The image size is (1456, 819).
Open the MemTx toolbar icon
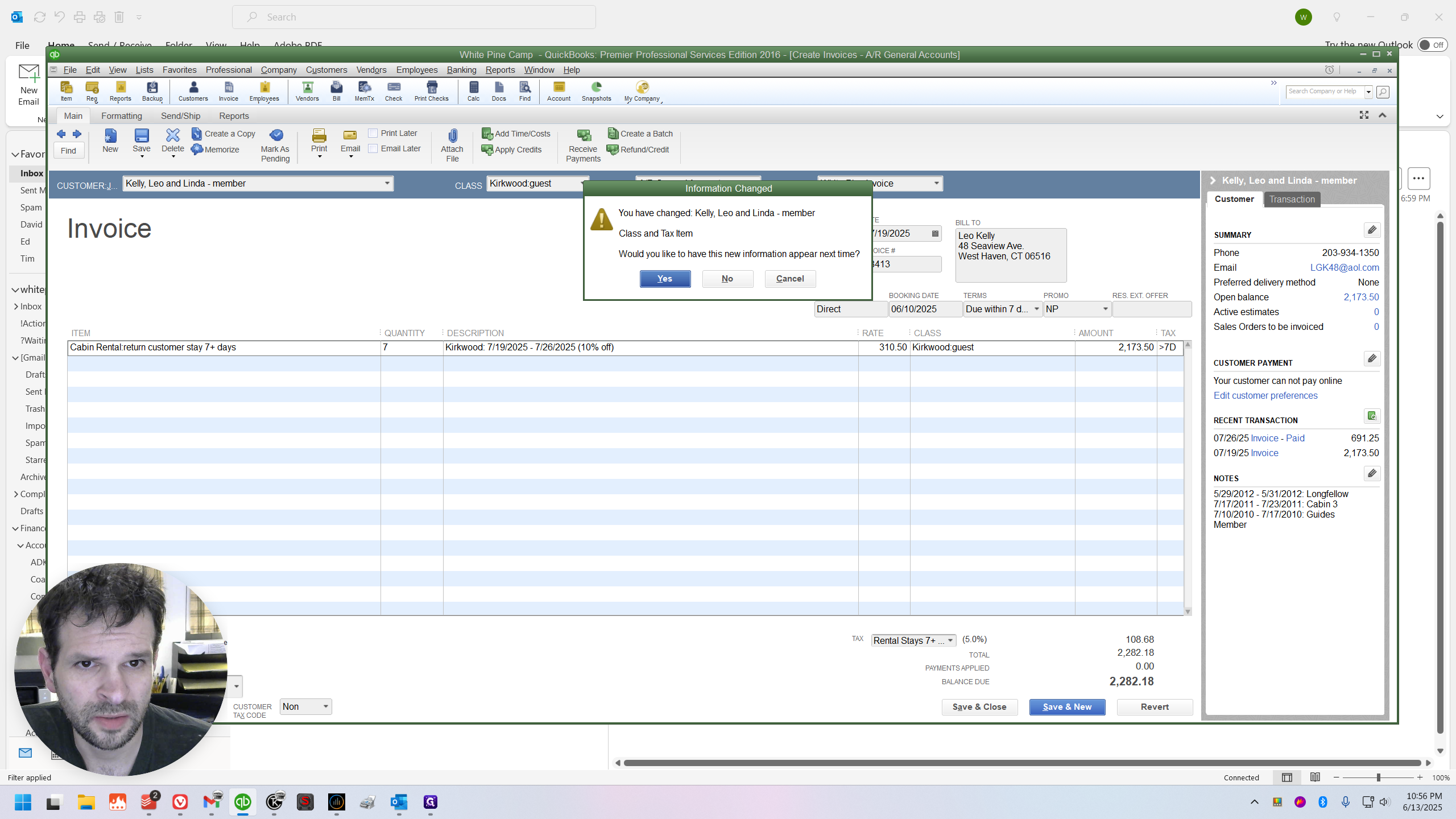click(x=364, y=87)
